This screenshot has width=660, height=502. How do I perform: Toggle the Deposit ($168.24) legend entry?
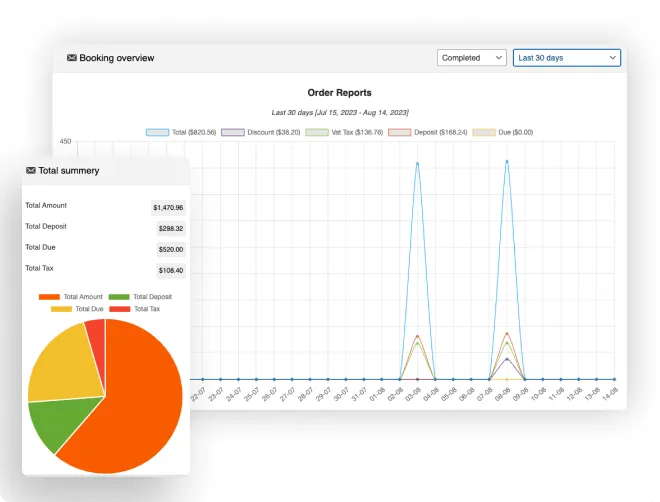[428, 132]
